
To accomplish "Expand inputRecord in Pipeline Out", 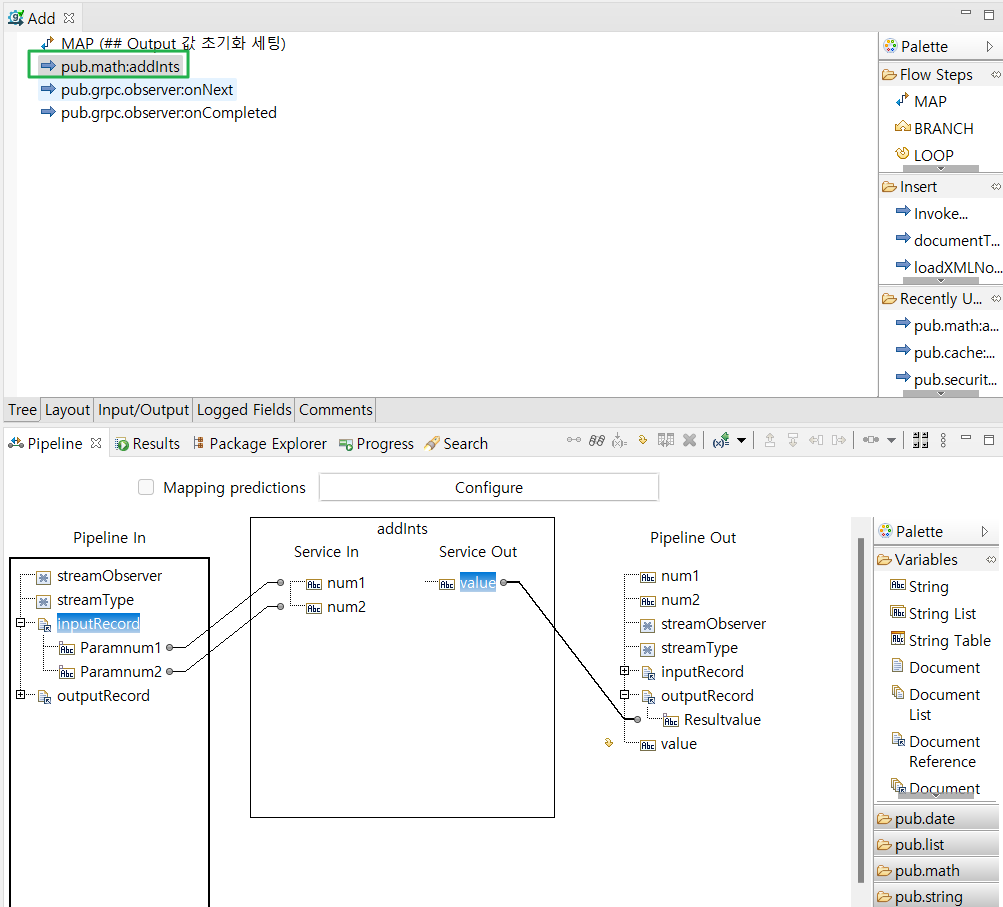I will tap(625, 671).
